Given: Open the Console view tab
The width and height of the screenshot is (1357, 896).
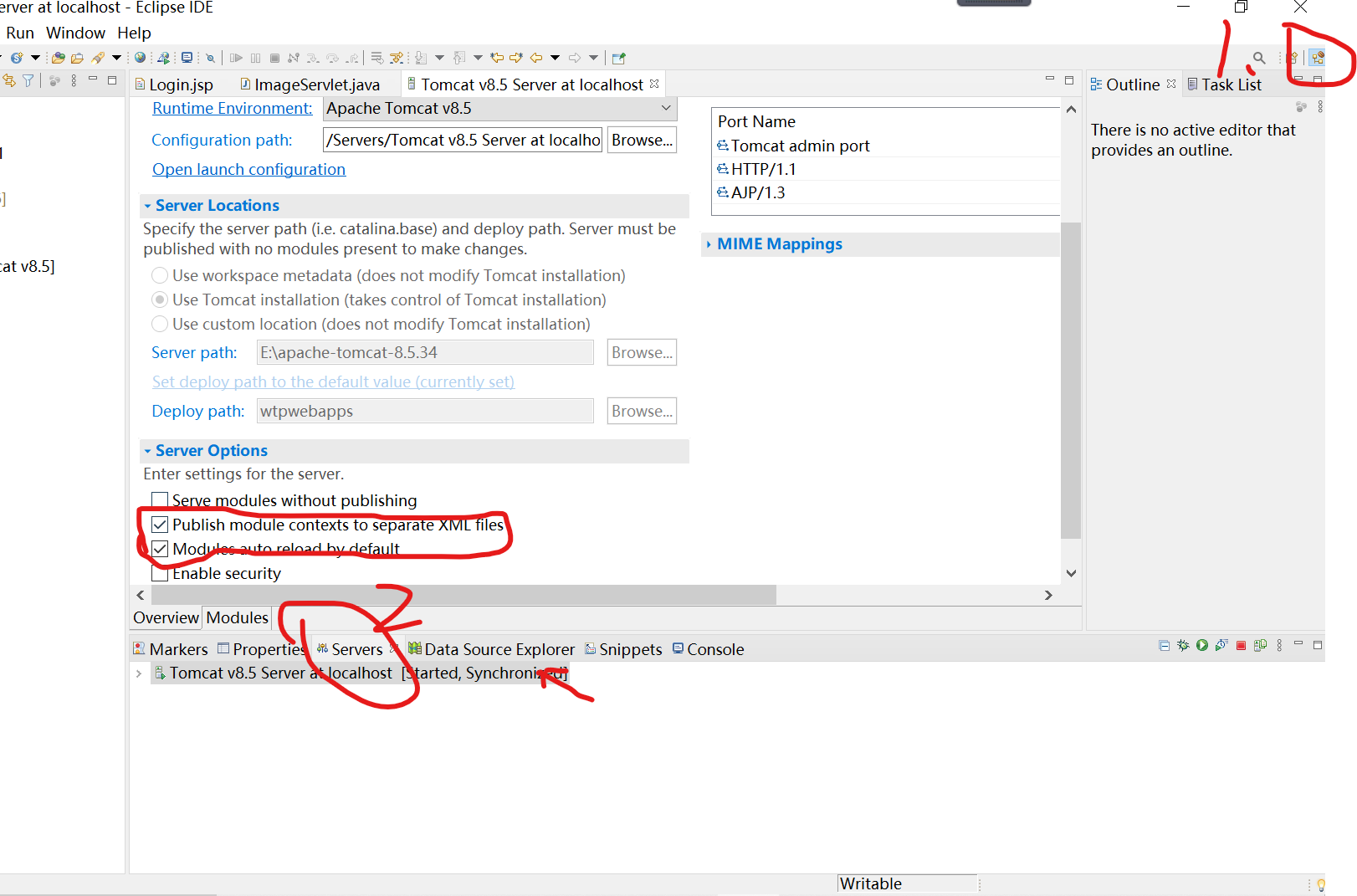Looking at the screenshot, I should 708,649.
